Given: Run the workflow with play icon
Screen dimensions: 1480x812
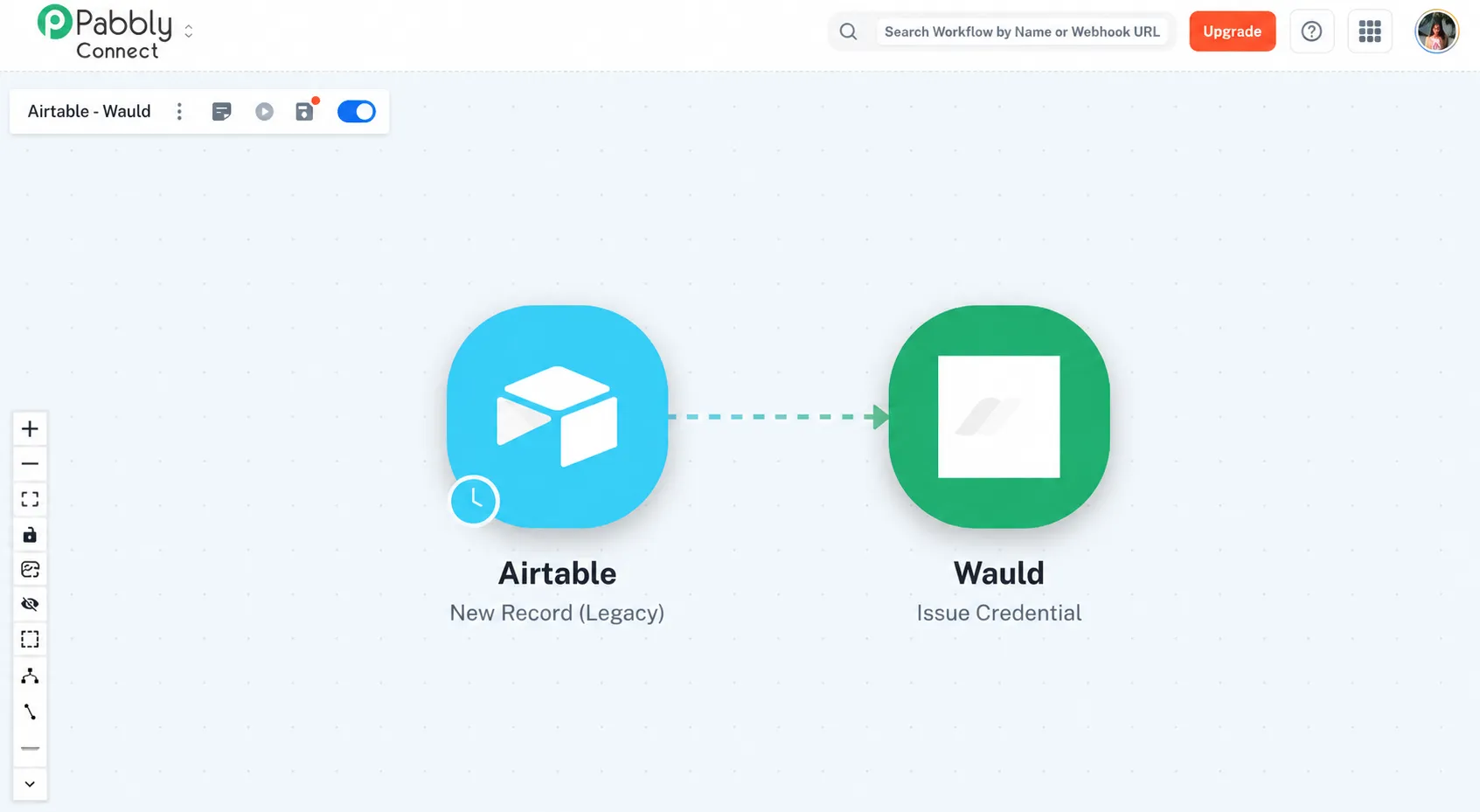Looking at the screenshot, I should (x=264, y=111).
